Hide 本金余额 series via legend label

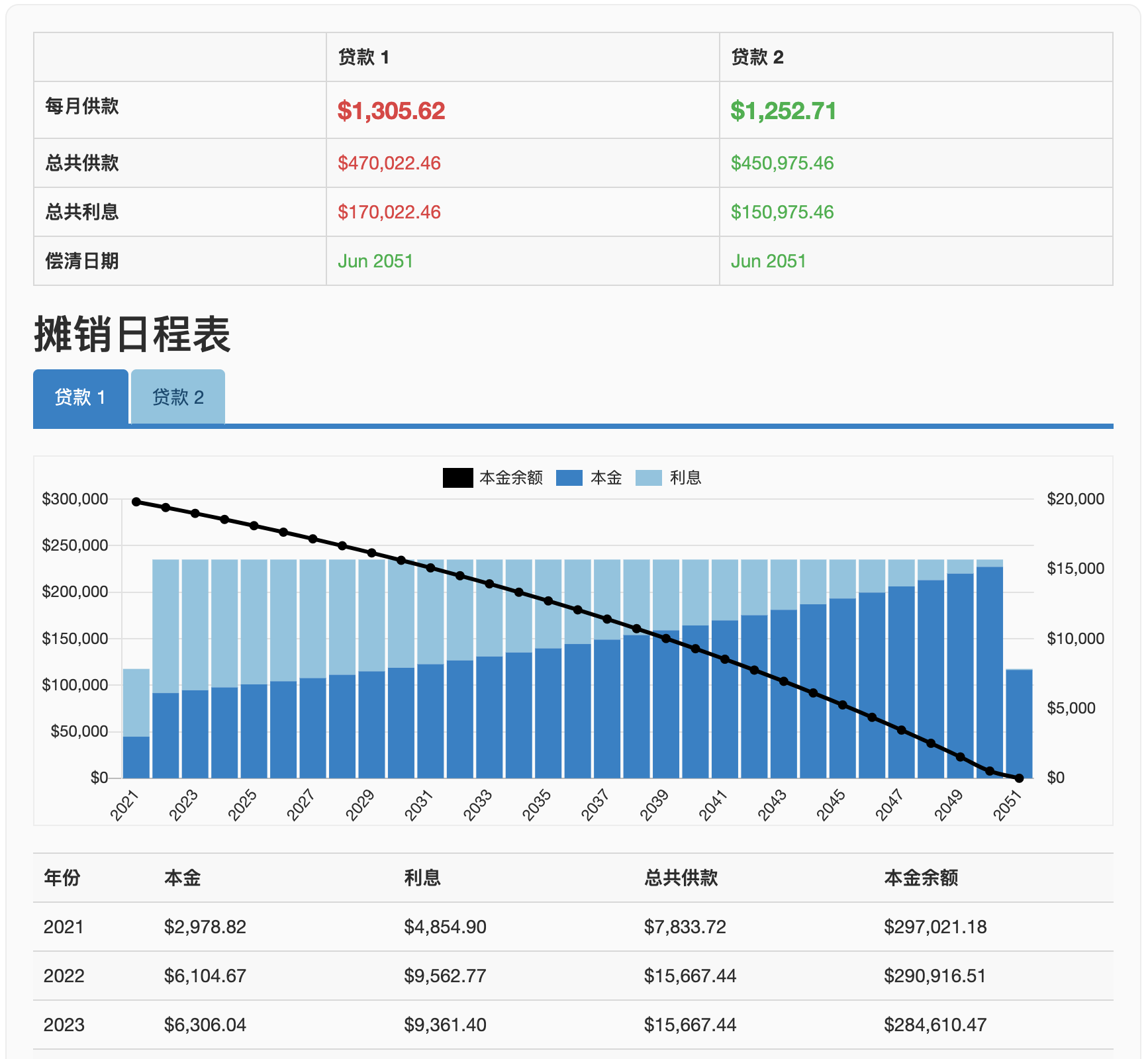coord(510,478)
